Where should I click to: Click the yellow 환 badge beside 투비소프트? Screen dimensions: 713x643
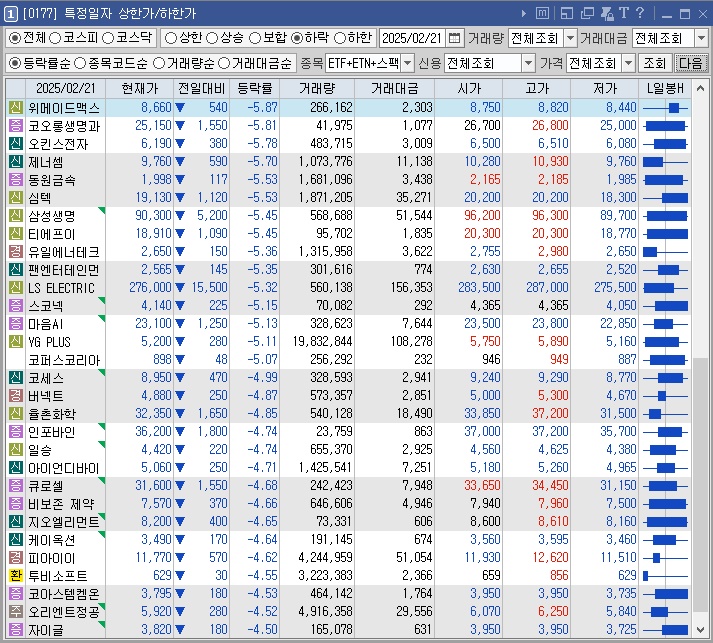click(x=15, y=576)
